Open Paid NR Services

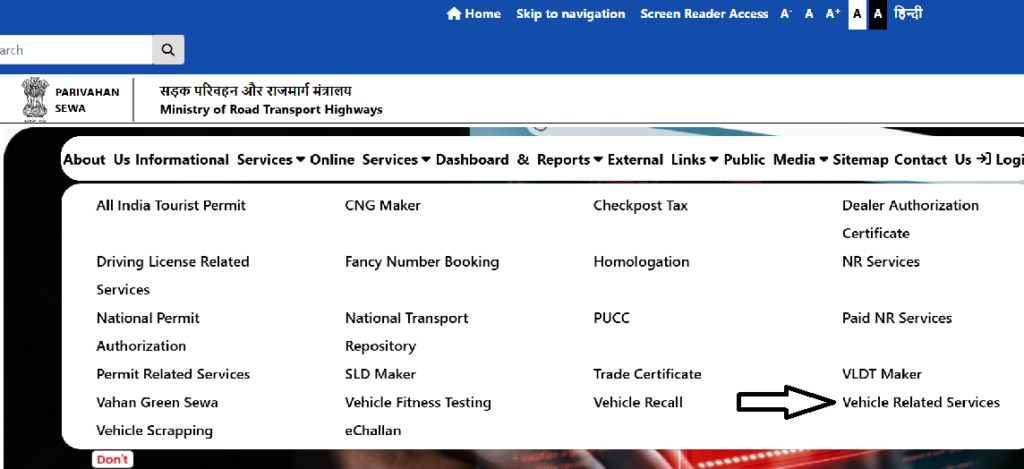tap(897, 318)
